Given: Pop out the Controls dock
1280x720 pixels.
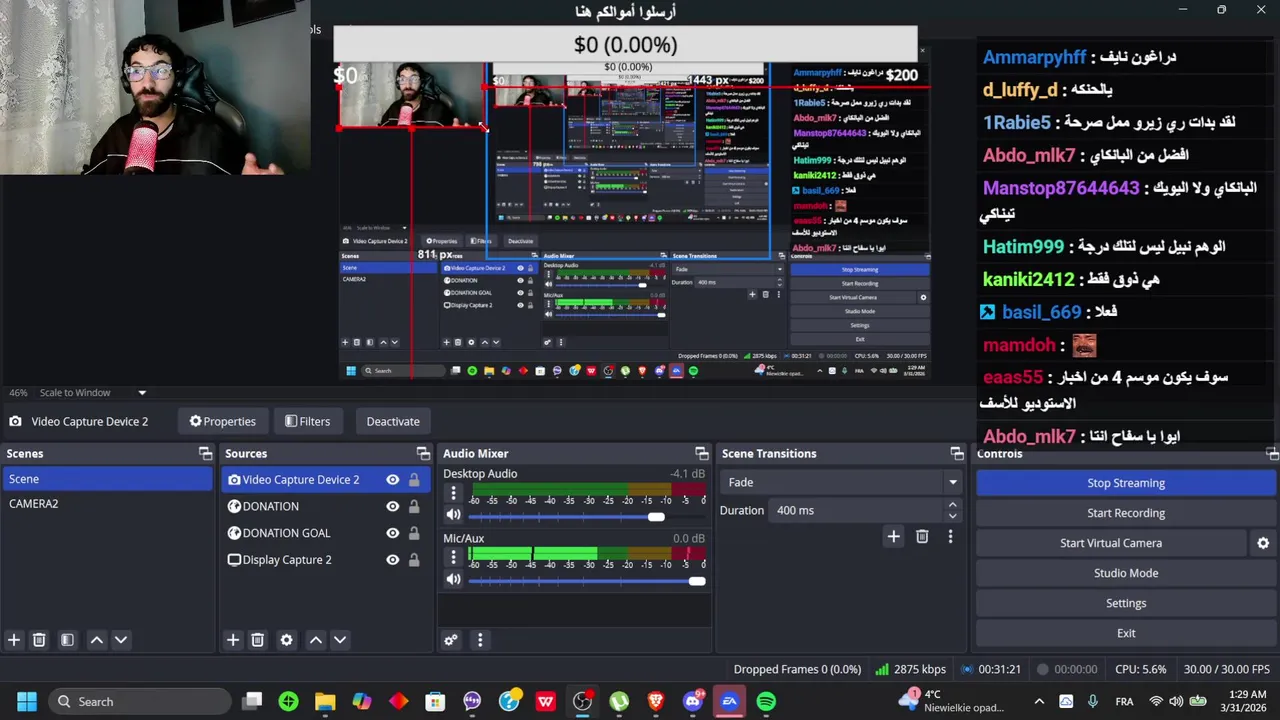Looking at the screenshot, I should click(1272, 454).
